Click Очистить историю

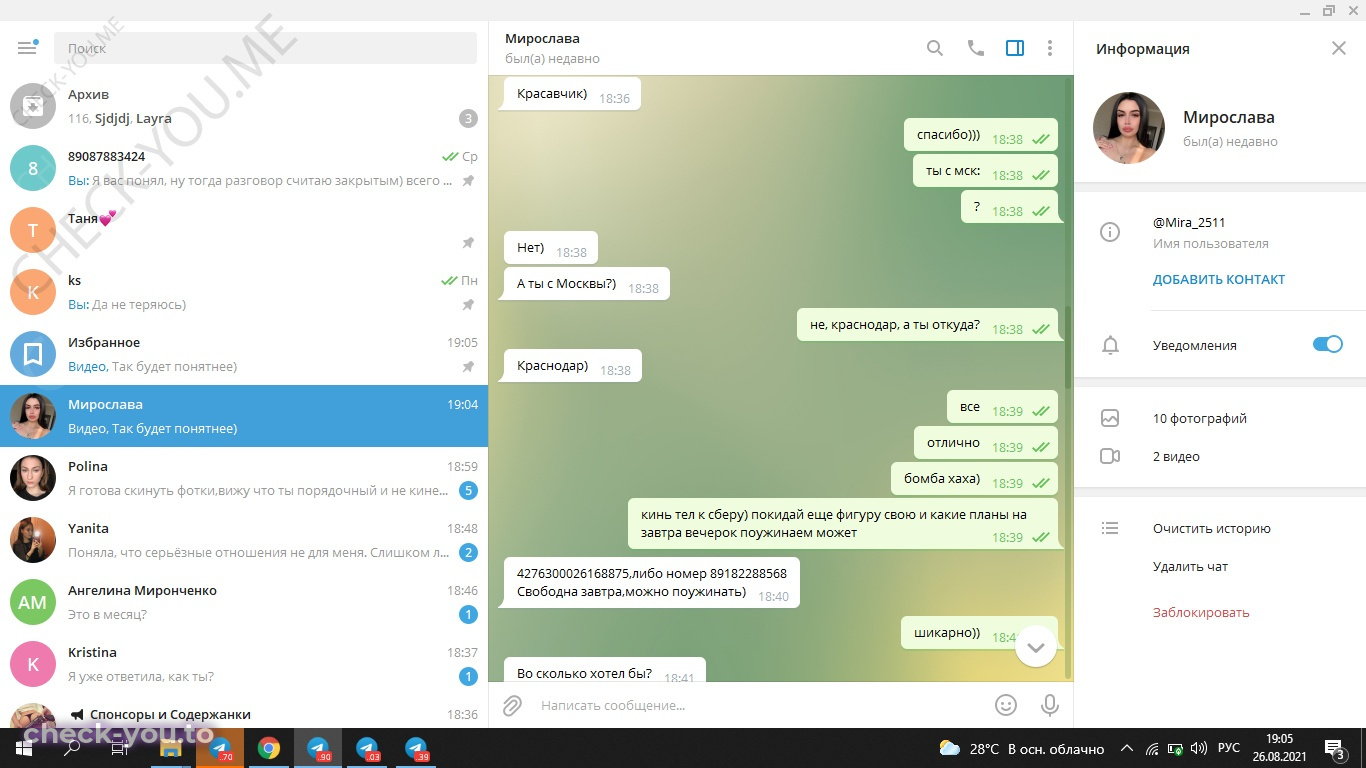[x=1211, y=528]
